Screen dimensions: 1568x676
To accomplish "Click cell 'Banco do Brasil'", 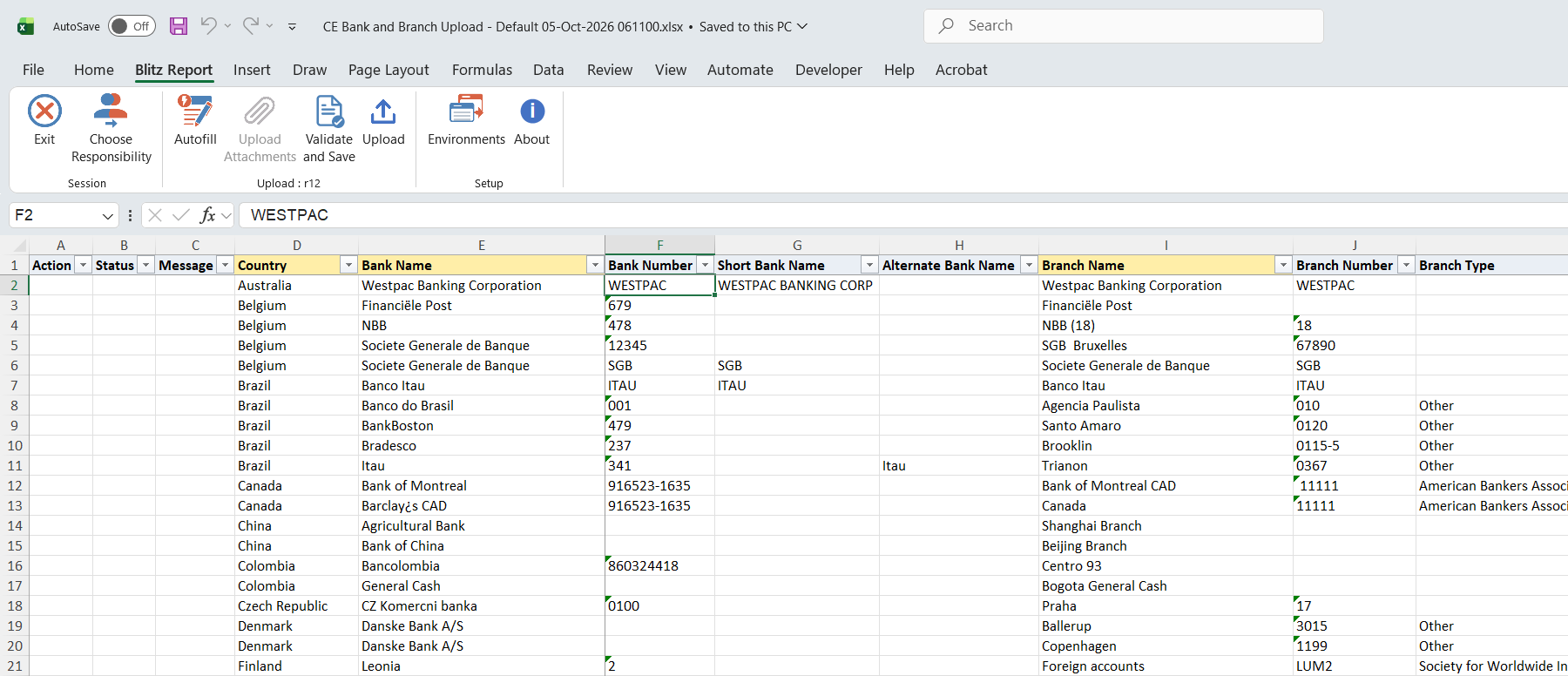I will pyautogui.click(x=481, y=406).
